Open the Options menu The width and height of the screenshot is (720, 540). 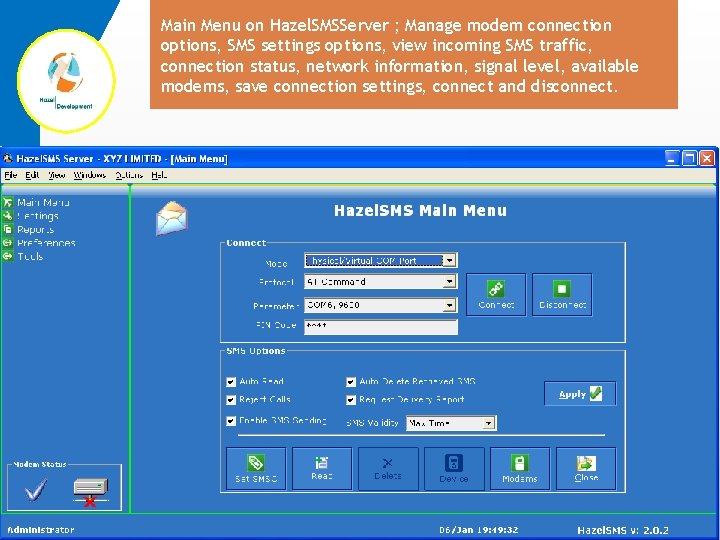click(x=129, y=175)
